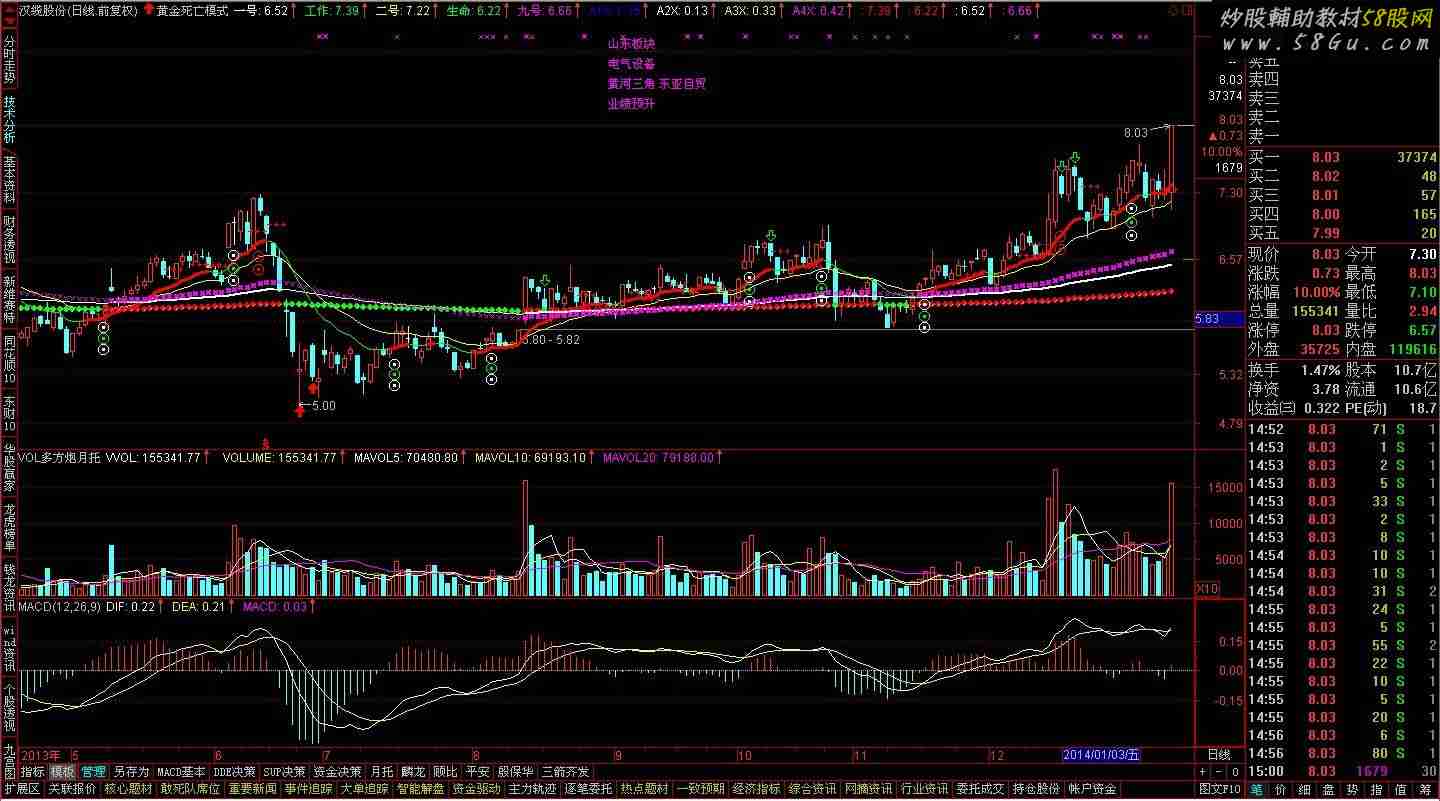The height and width of the screenshot is (801, 1440).
Task: Apply the 三箭齐发 template
Action: click(x=565, y=772)
